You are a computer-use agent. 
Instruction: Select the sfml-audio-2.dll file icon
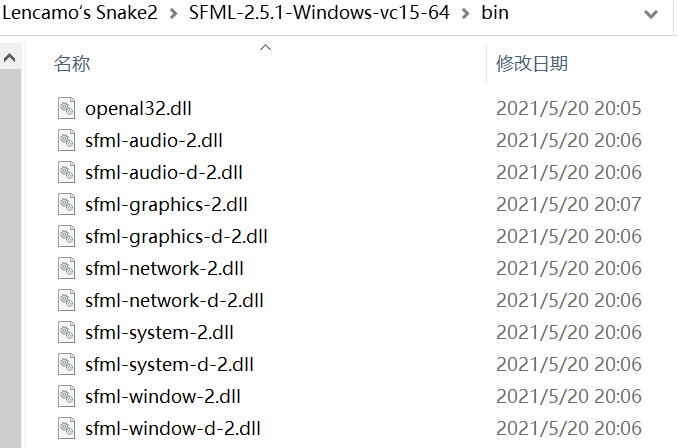67,140
